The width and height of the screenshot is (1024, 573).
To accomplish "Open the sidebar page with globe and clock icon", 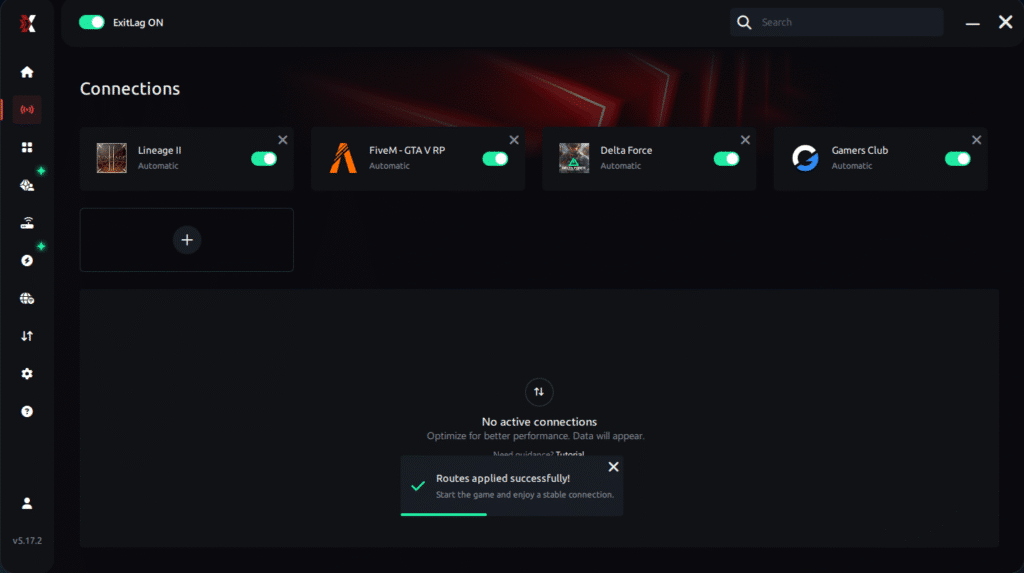I will click(x=27, y=186).
